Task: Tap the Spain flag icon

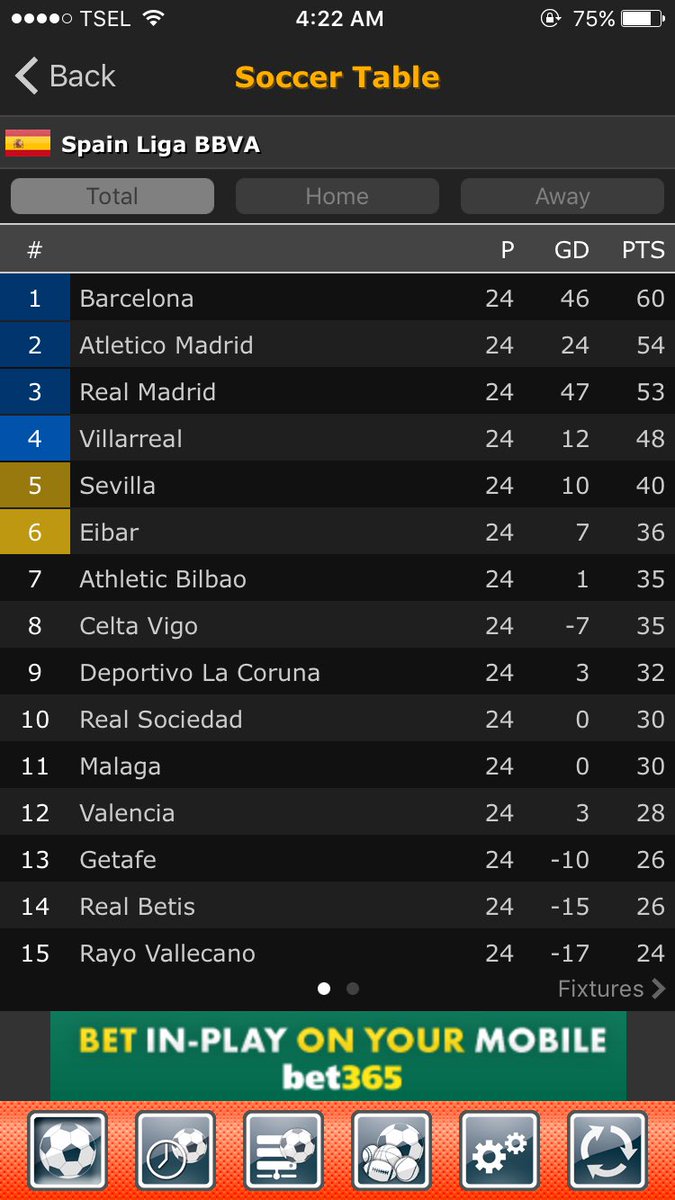Action: click(x=28, y=144)
